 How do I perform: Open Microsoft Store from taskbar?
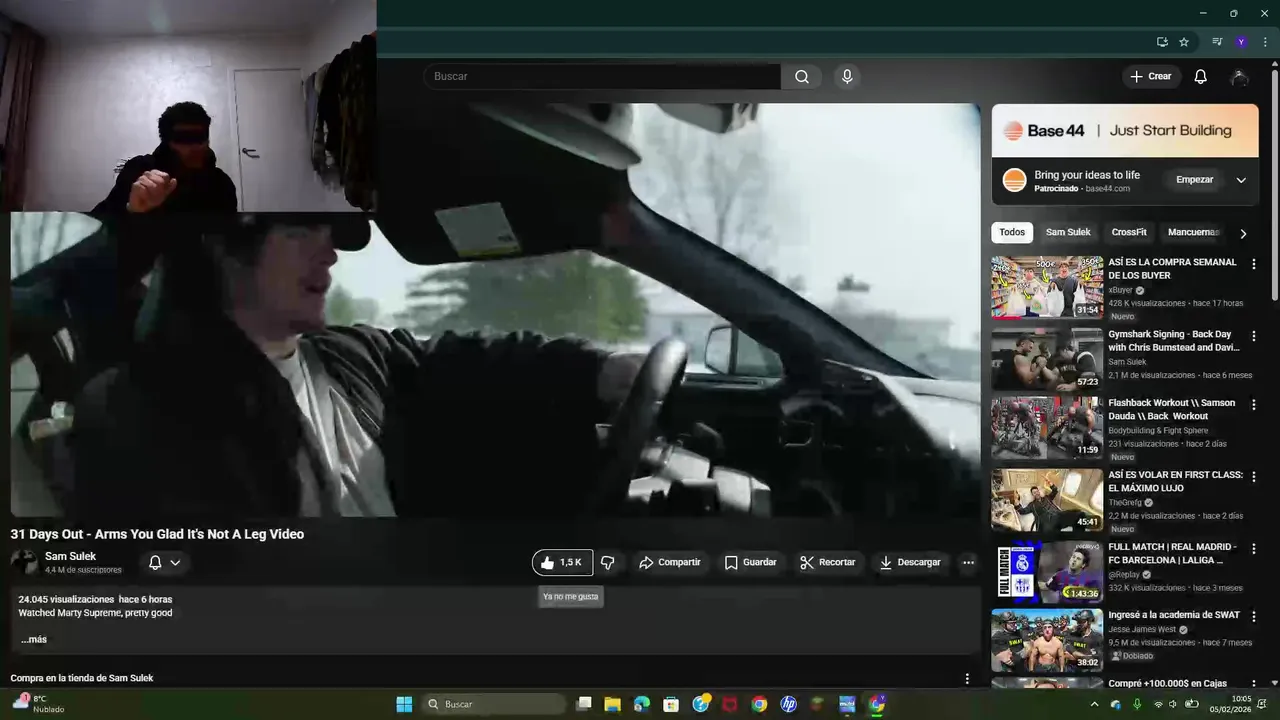tap(671, 704)
